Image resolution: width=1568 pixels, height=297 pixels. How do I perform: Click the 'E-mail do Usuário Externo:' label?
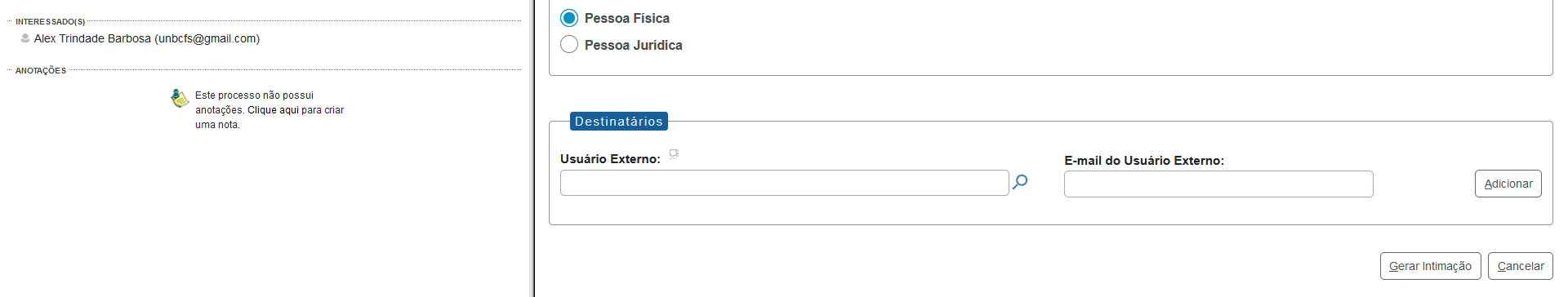1144,161
